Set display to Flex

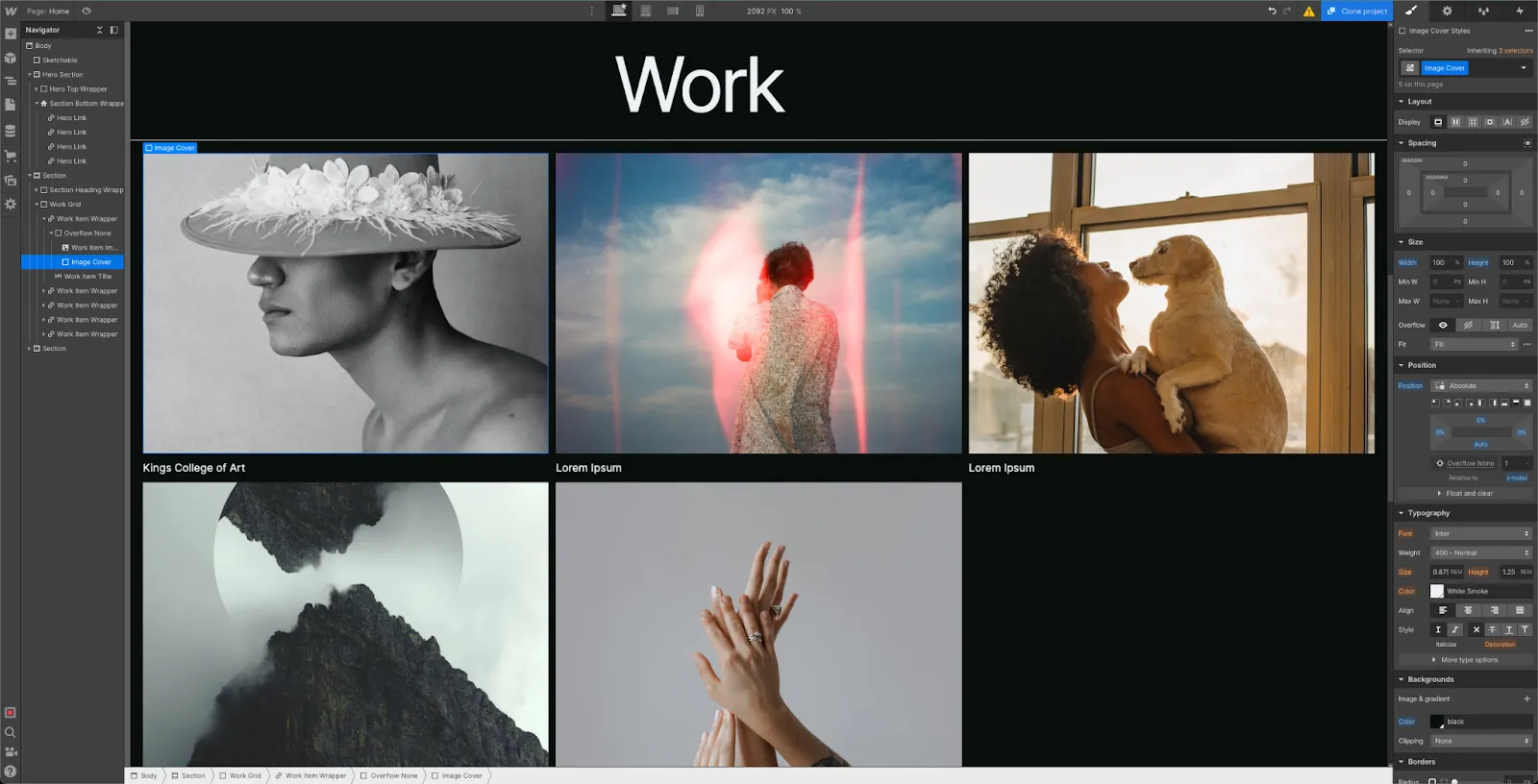(1455, 122)
